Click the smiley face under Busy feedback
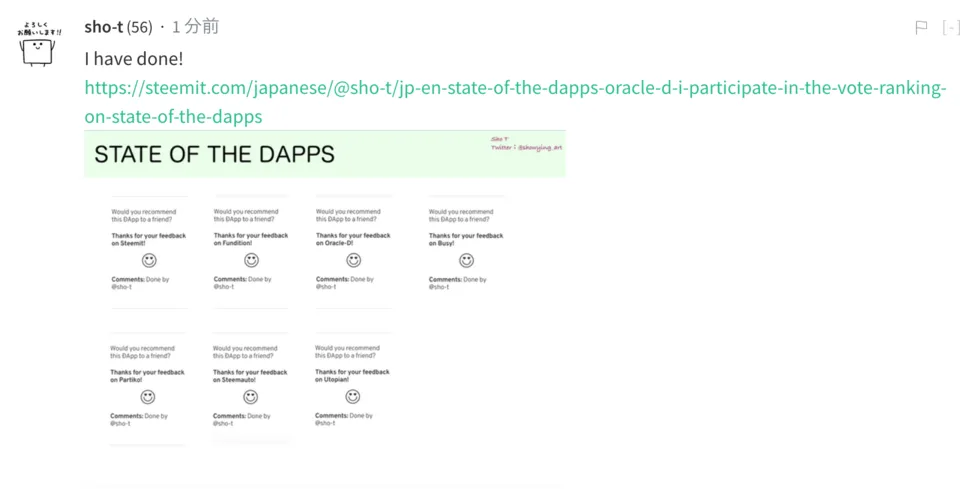 pyautogui.click(x=467, y=261)
